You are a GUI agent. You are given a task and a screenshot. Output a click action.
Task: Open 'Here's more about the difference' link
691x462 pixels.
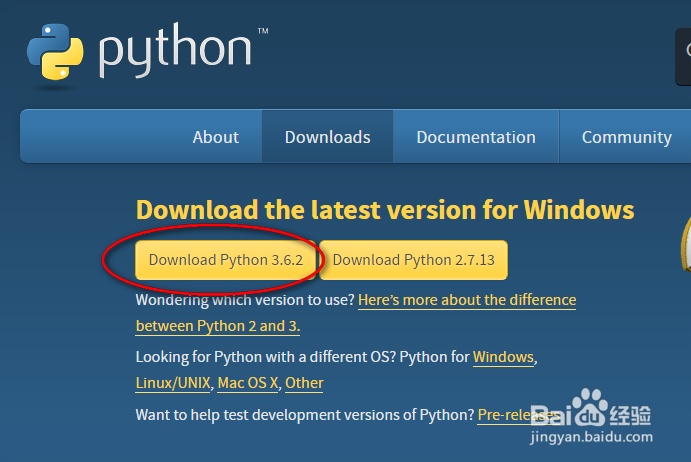(467, 300)
